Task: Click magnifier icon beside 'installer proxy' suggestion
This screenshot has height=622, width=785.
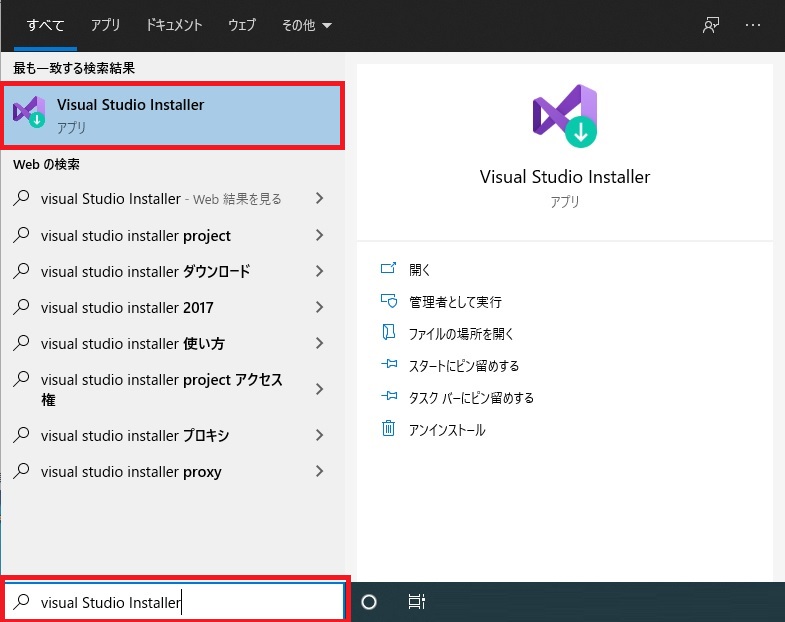Action: [21, 471]
